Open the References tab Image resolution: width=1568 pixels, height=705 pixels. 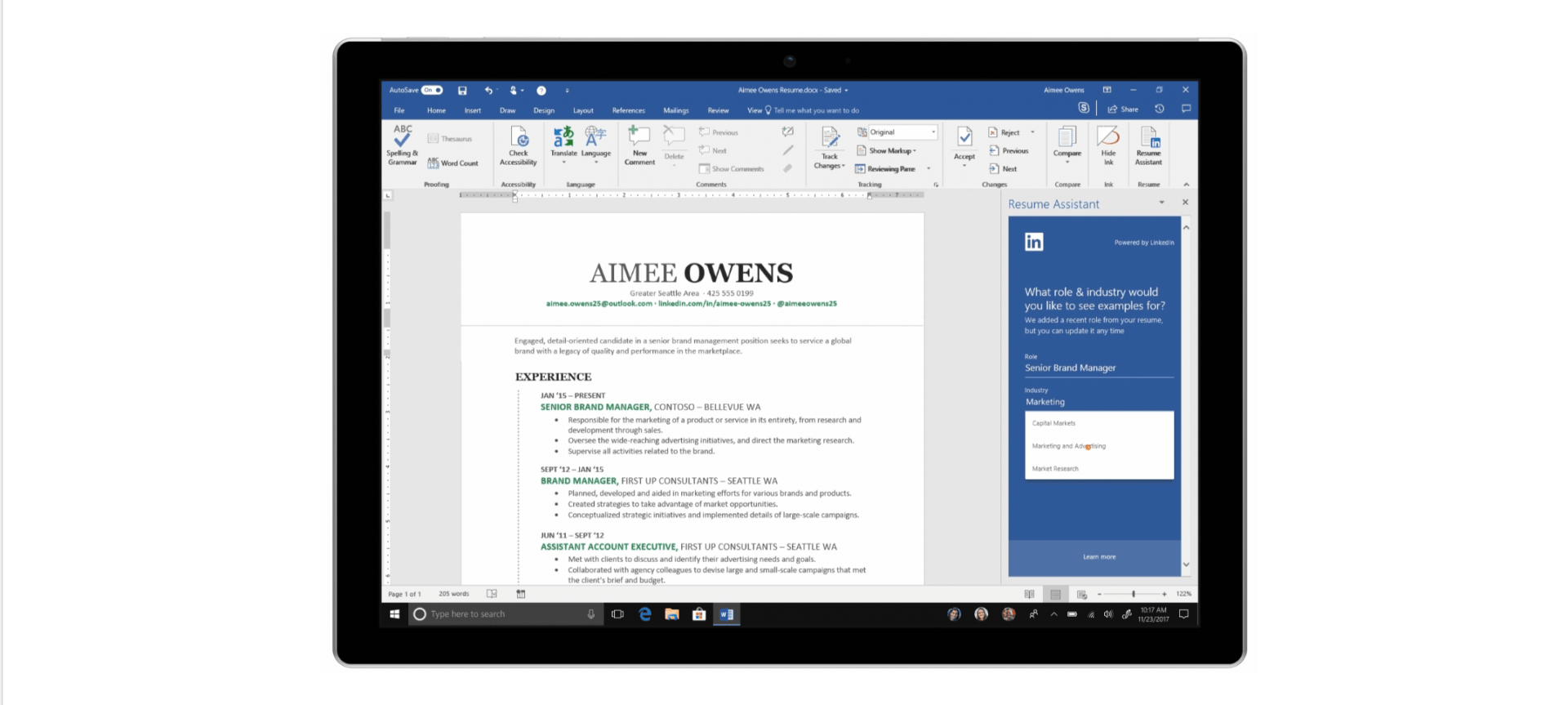(628, 110)
